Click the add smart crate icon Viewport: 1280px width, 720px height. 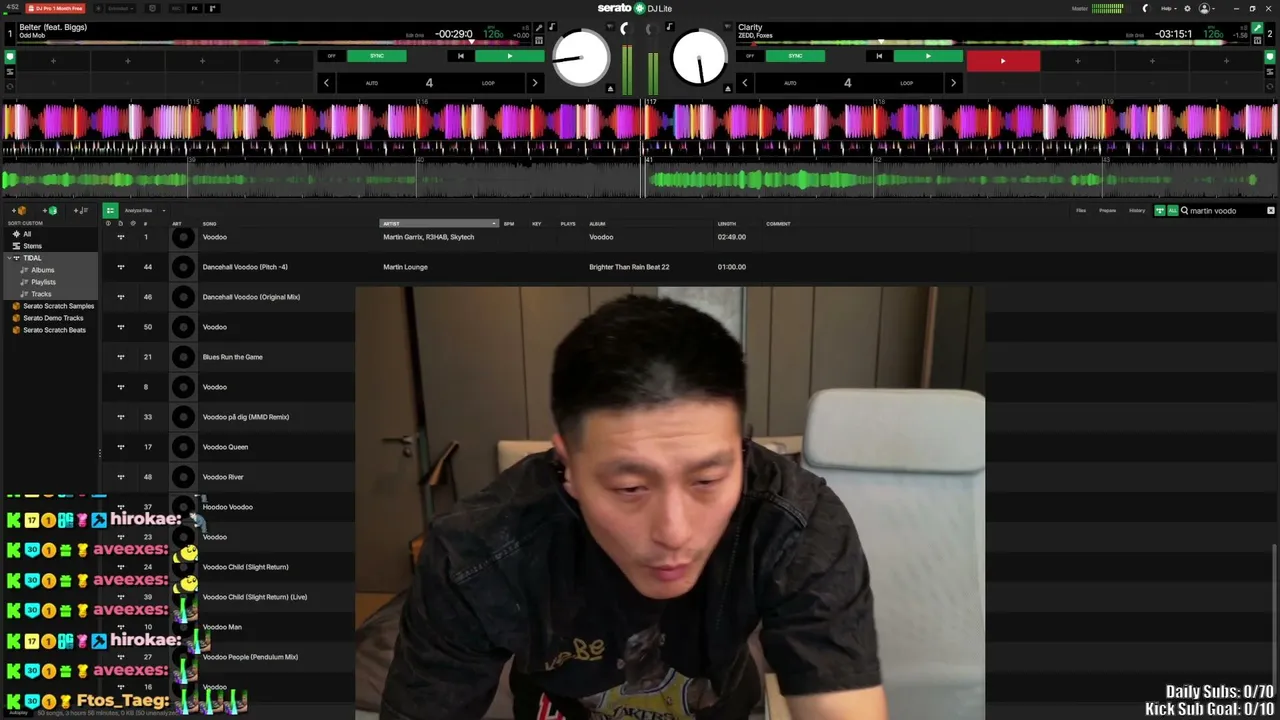click(49, 211)
